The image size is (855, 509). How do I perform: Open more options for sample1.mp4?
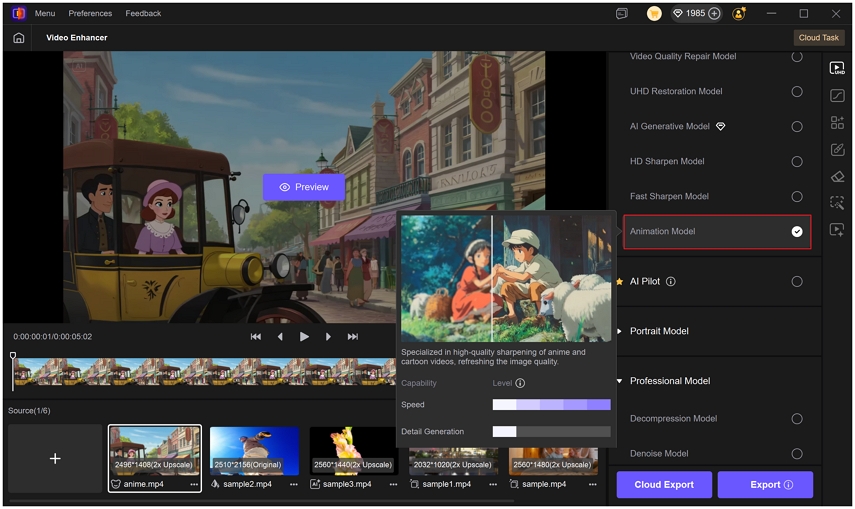493,484
